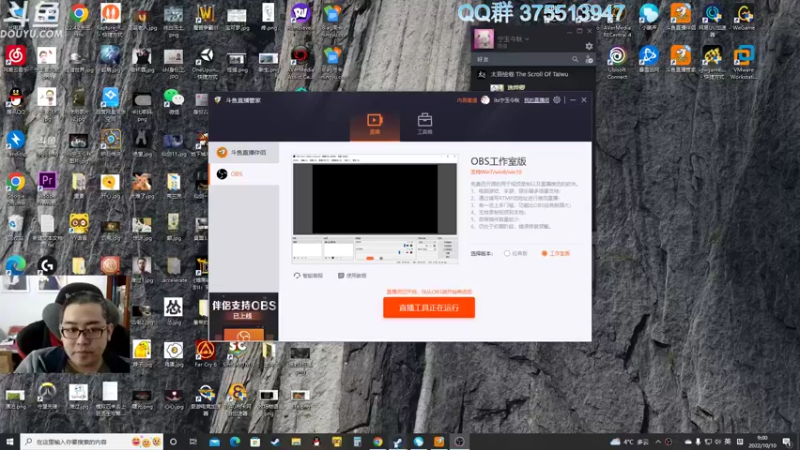This screenshot has height=450, width=800.
Task: Open File Explorer on the taskbar
Action: click(296, 441)
